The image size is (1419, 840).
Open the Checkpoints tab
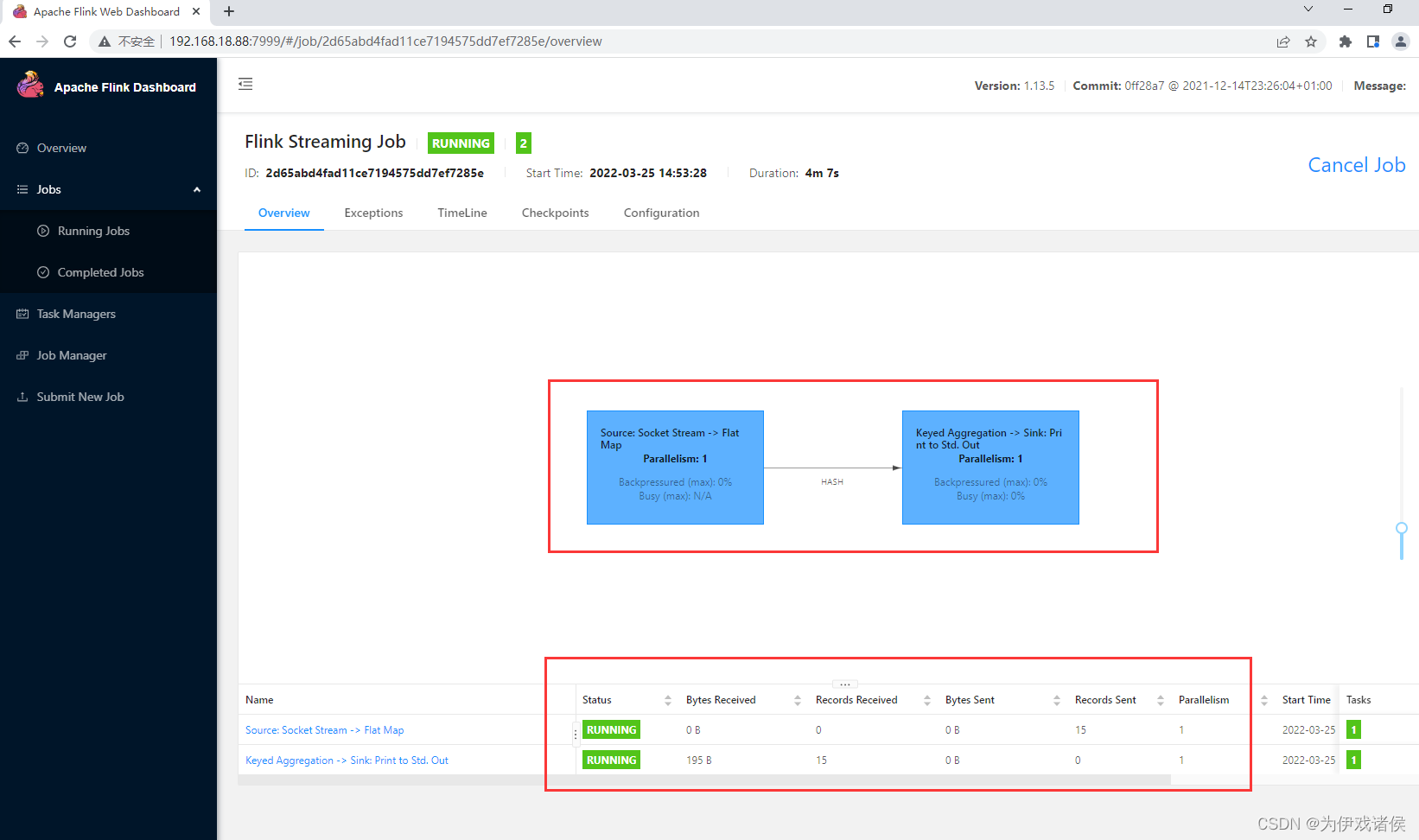[555, 213]
